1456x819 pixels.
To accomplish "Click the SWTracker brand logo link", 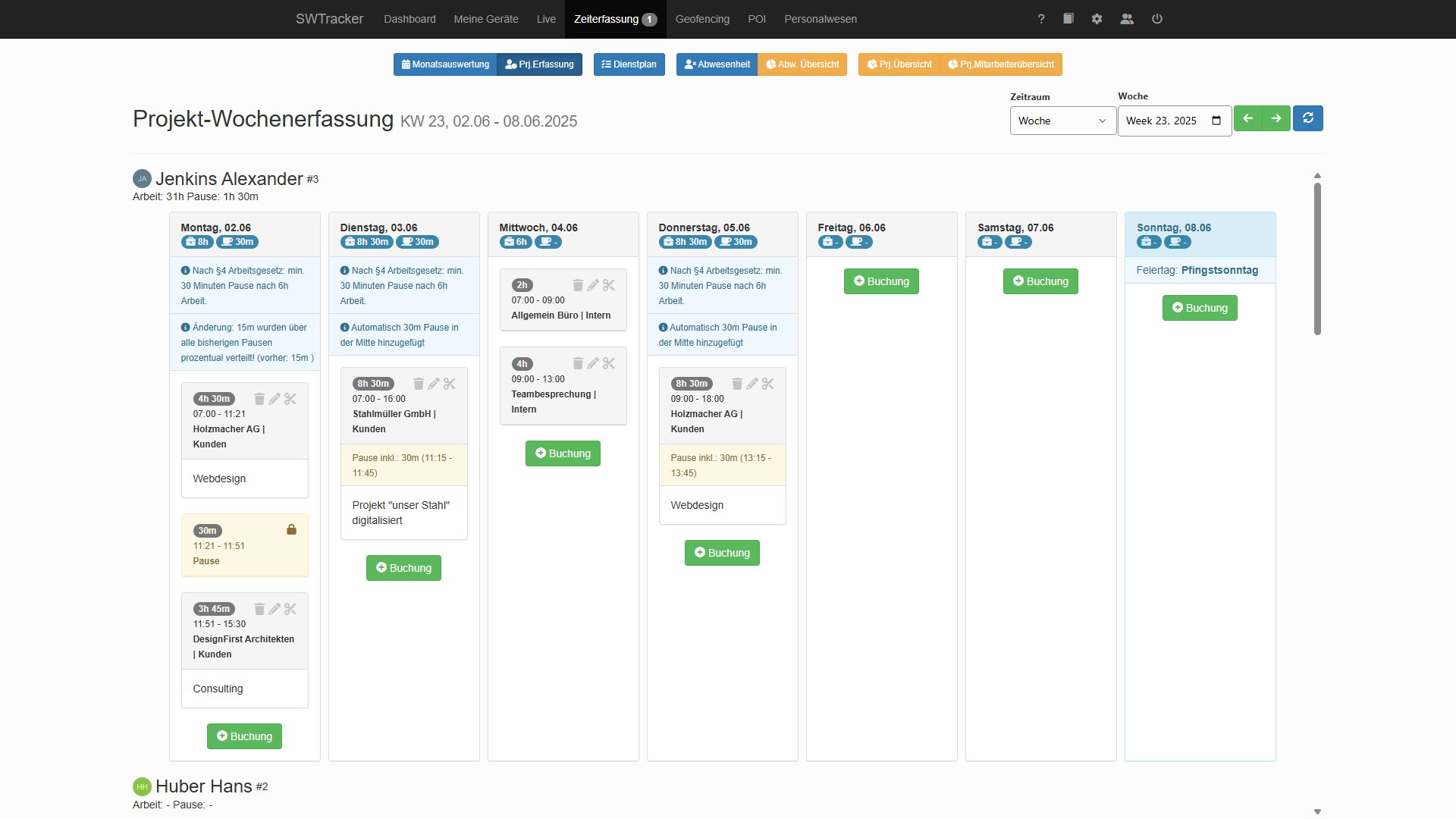I will (x=330, y=19).
